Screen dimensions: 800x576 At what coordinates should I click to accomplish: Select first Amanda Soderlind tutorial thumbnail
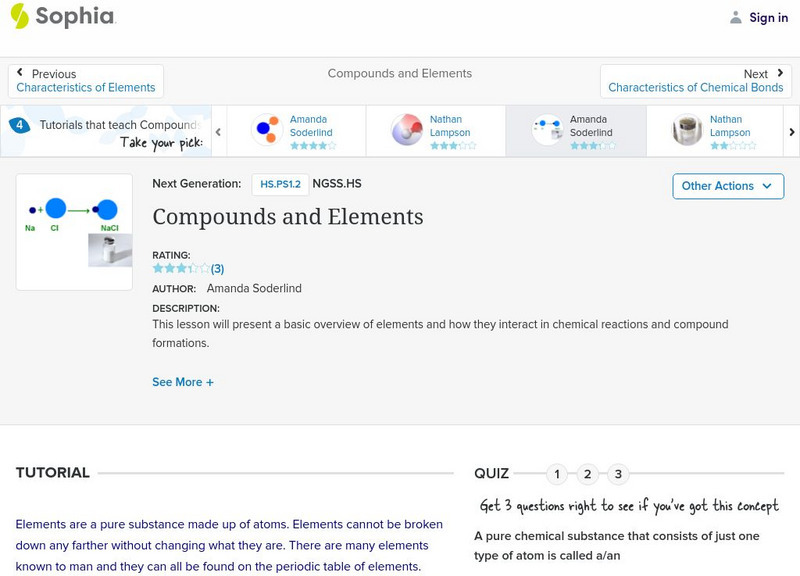click(x=266, y=131)
